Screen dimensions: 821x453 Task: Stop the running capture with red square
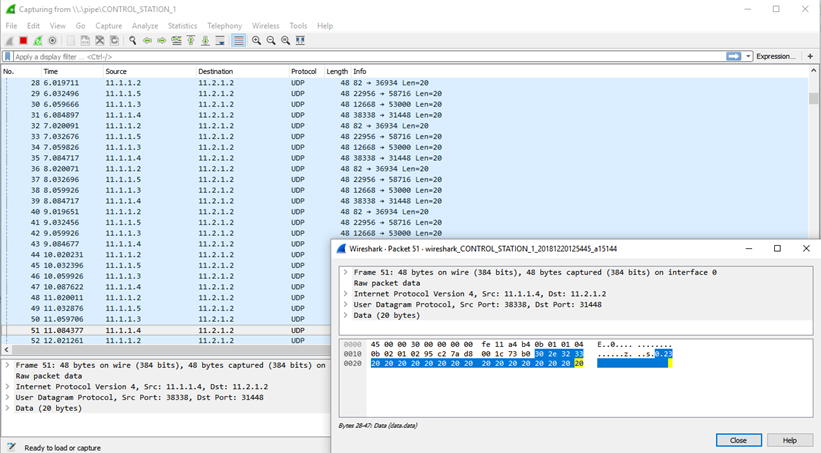pos(24,40)
